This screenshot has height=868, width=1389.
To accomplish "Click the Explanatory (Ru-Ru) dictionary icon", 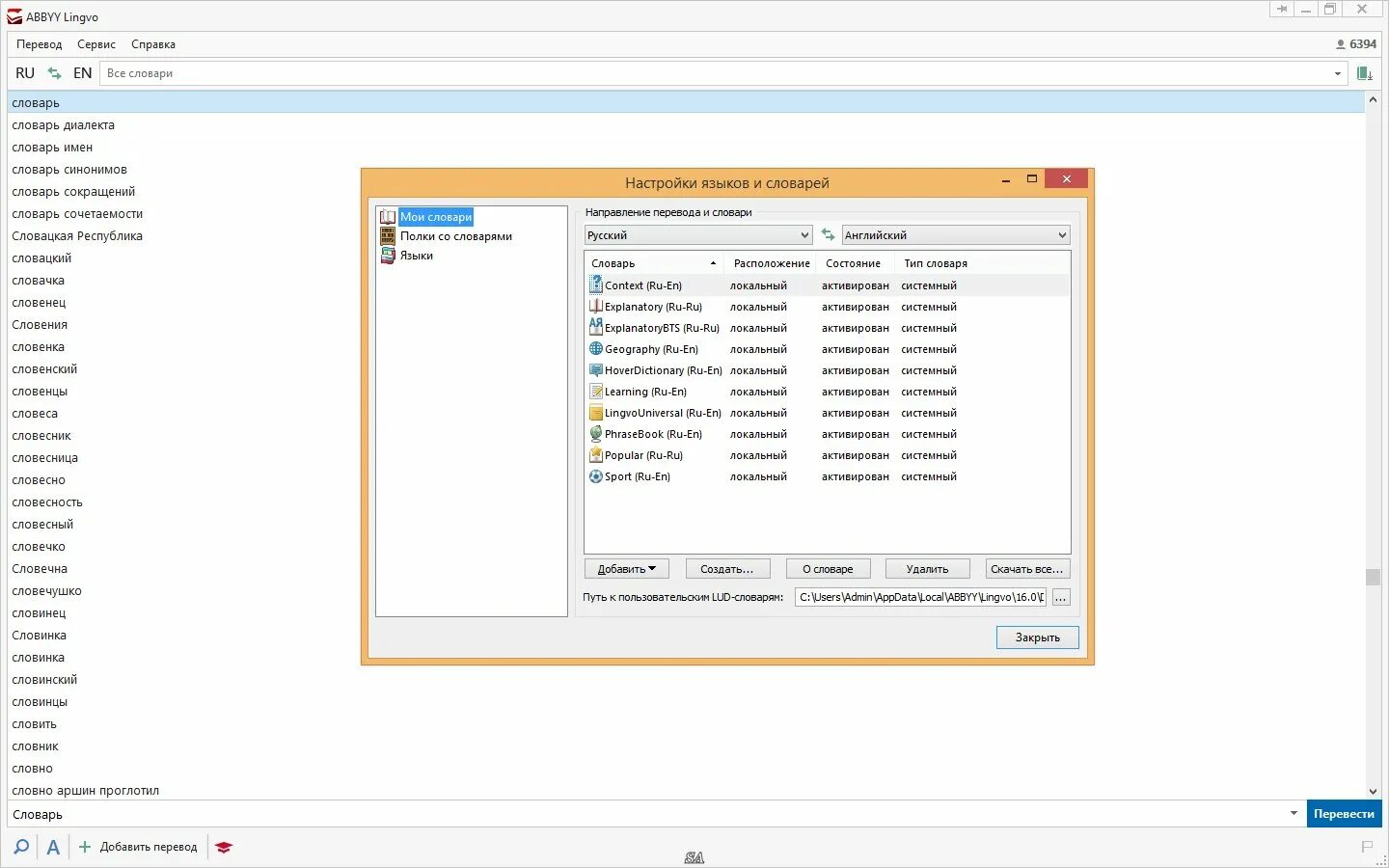I will (596, 306).
